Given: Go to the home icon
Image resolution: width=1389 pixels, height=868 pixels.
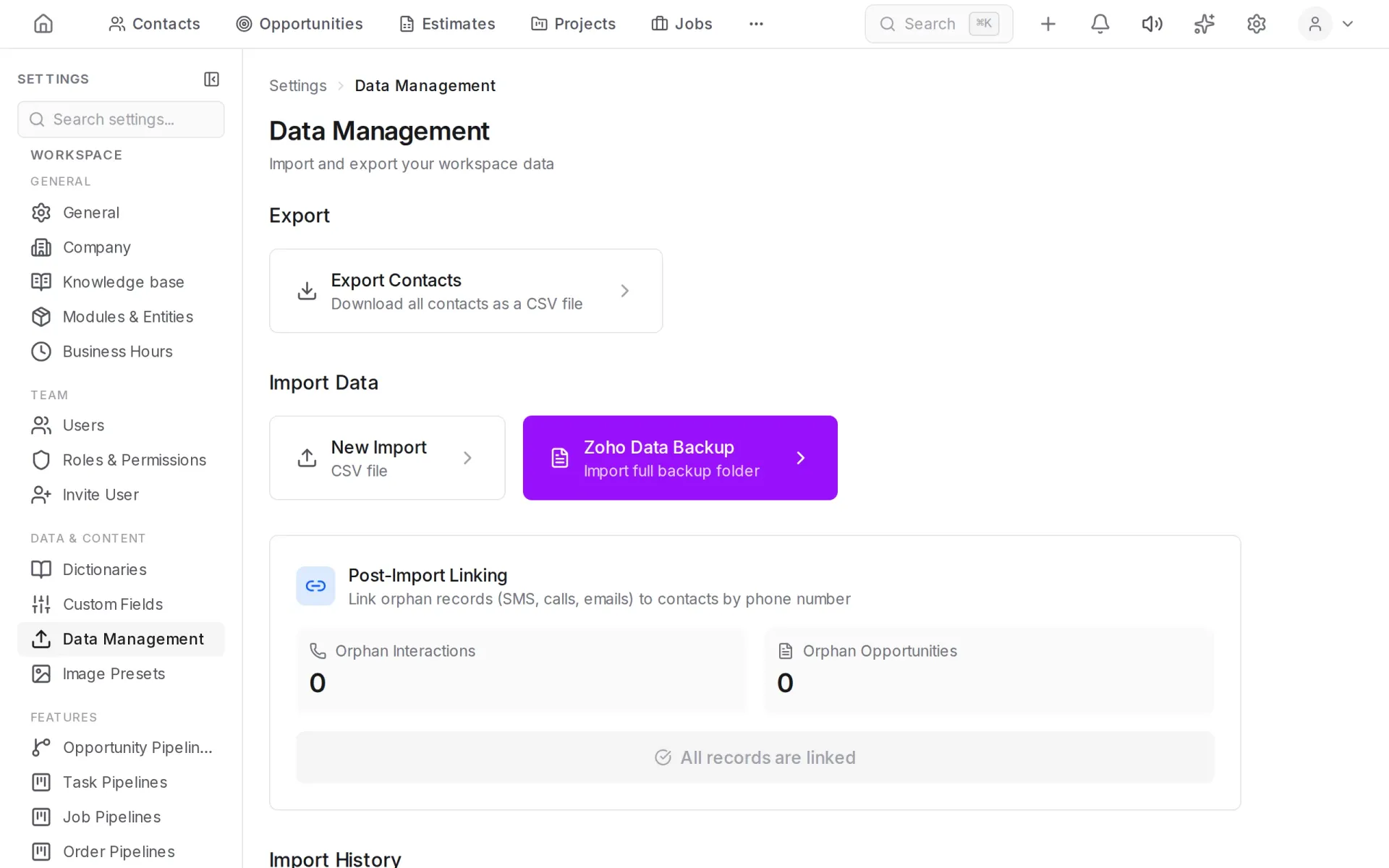Looking at the screenshot, I should (x=43, y=24).
